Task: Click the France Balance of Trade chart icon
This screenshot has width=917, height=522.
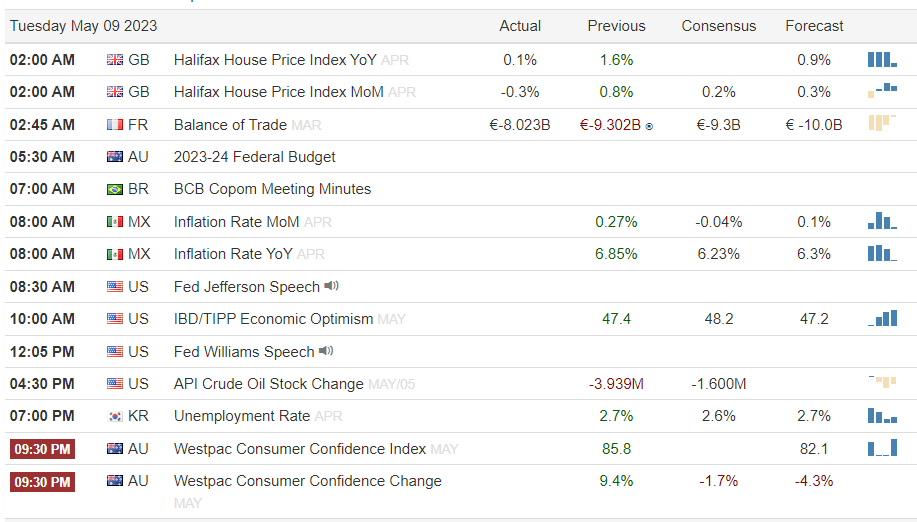Action: [881, 124]
